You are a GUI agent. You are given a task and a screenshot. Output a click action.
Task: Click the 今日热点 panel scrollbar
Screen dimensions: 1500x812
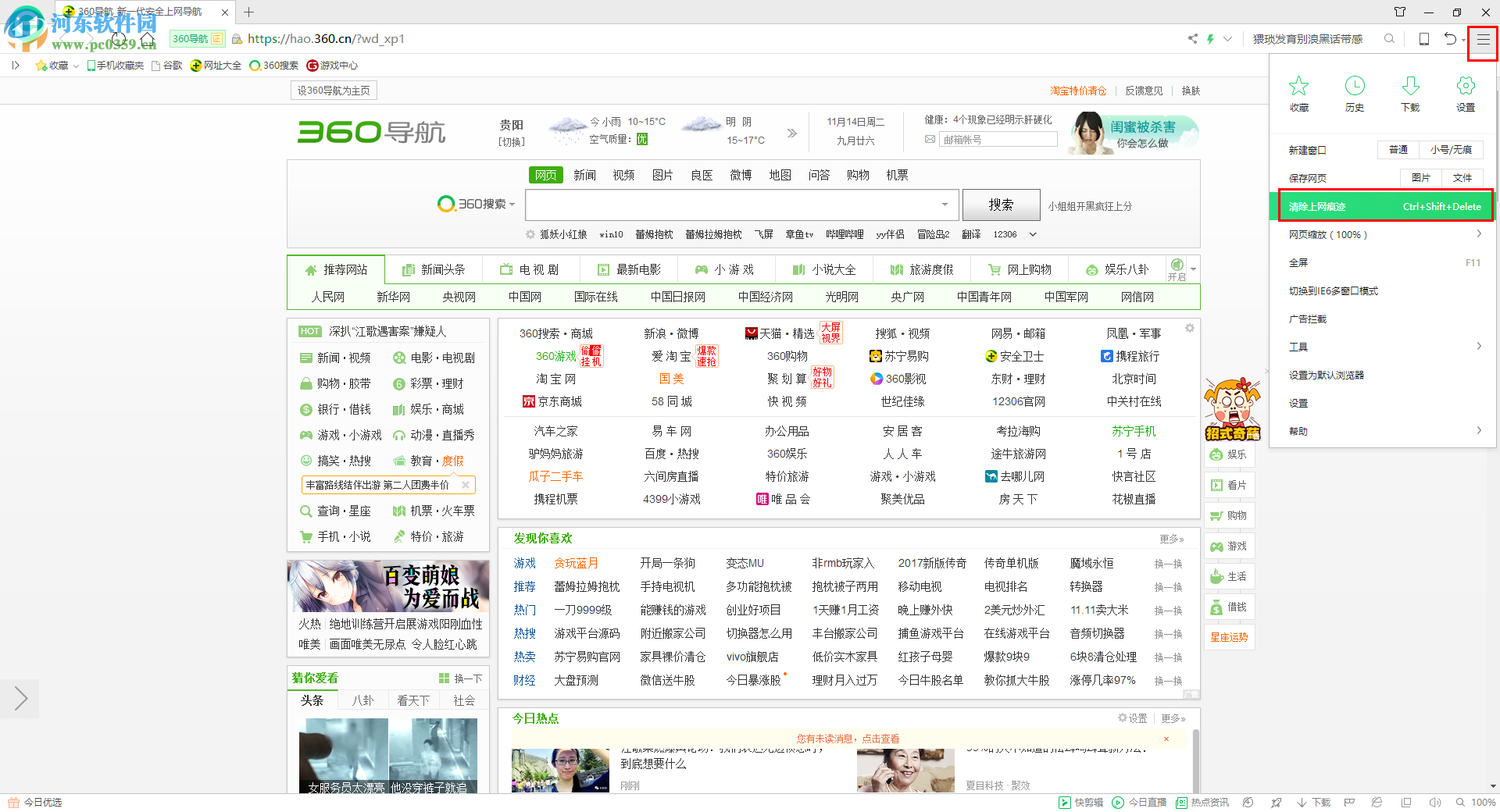tap(1195, 761)
